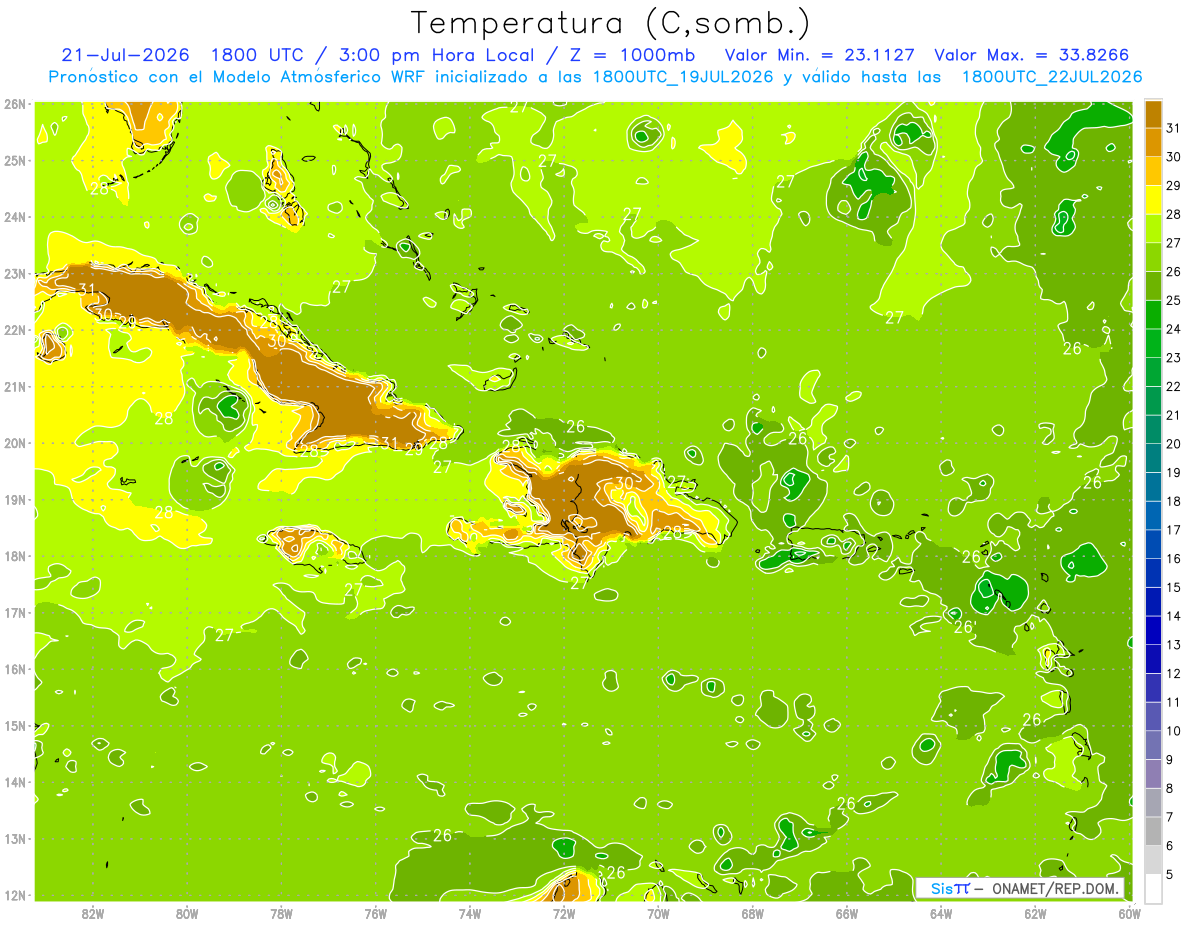Click "Valor Max. = 33.8266"

click(1032, 55)
